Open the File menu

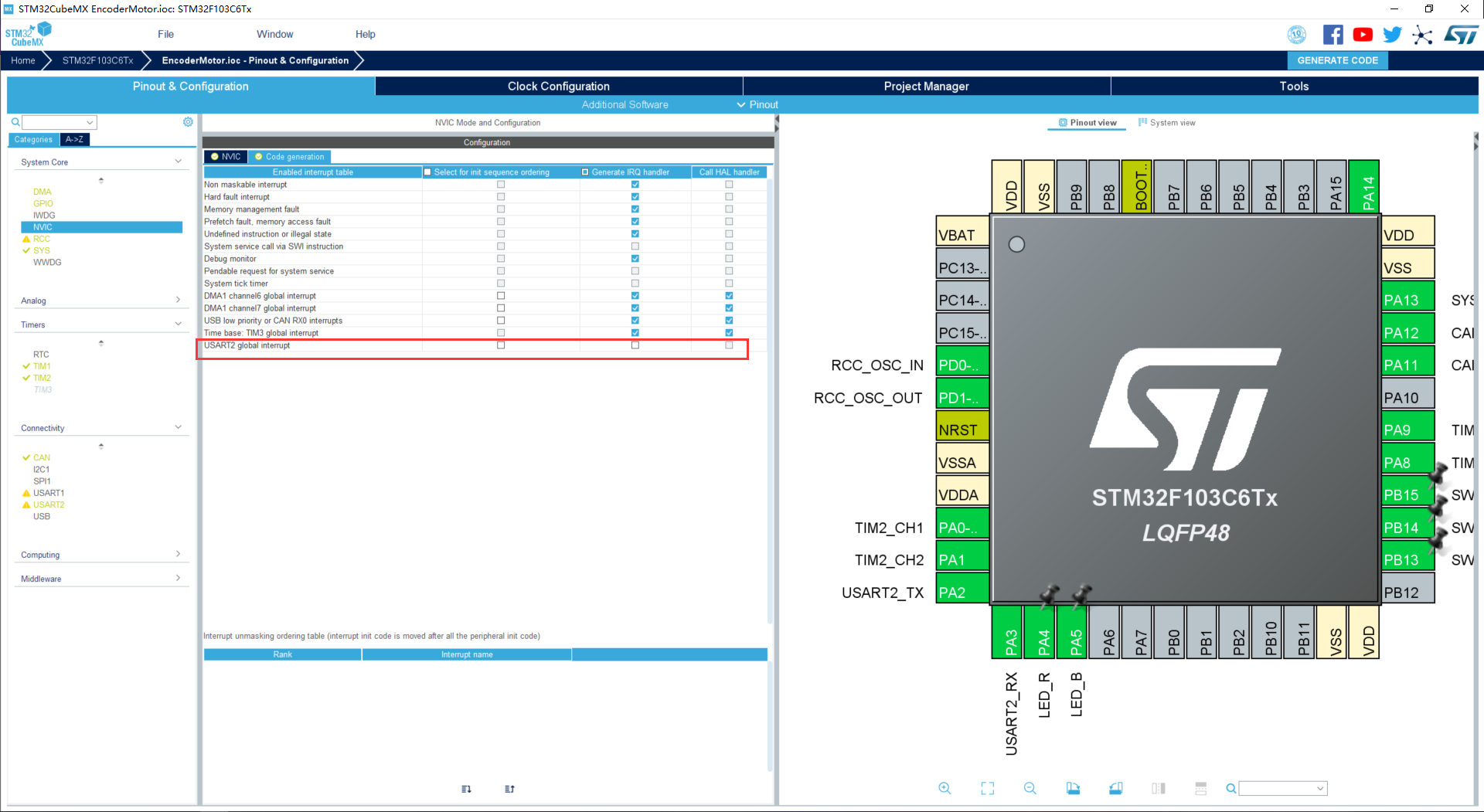165,34
